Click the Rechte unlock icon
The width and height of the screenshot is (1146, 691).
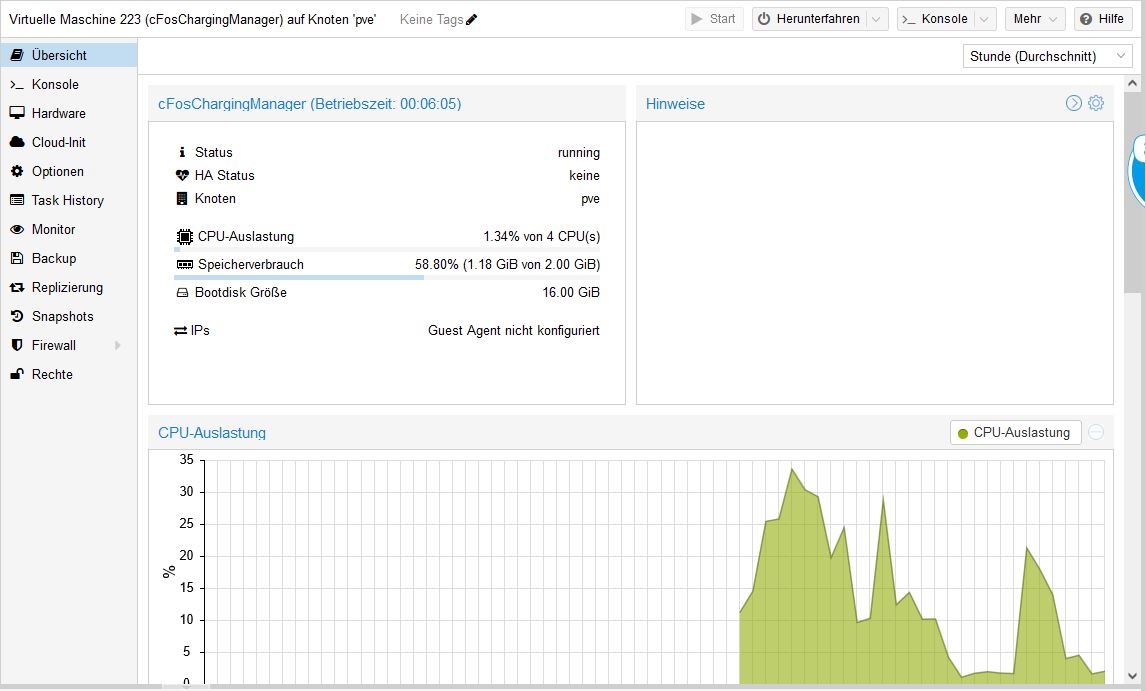pos(17,374)
